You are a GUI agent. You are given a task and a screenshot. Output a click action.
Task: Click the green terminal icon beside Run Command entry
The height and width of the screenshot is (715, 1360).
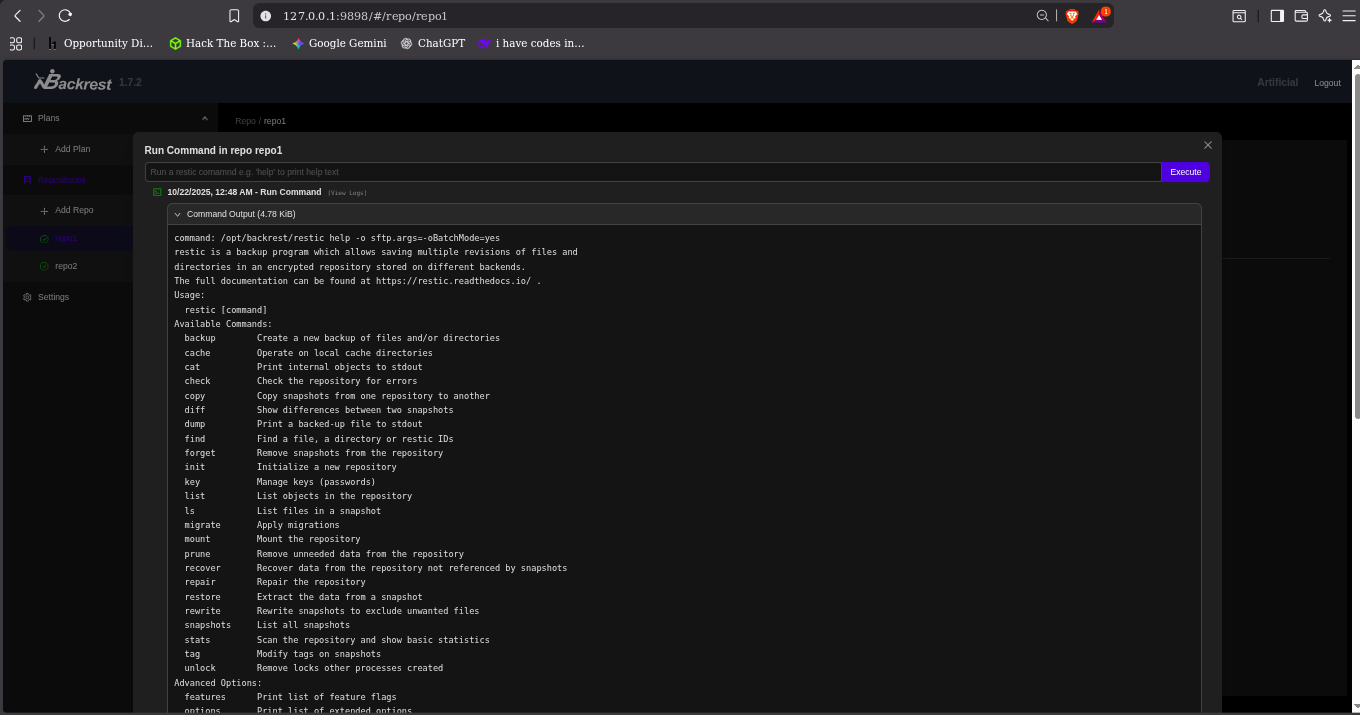pos(157,192)
